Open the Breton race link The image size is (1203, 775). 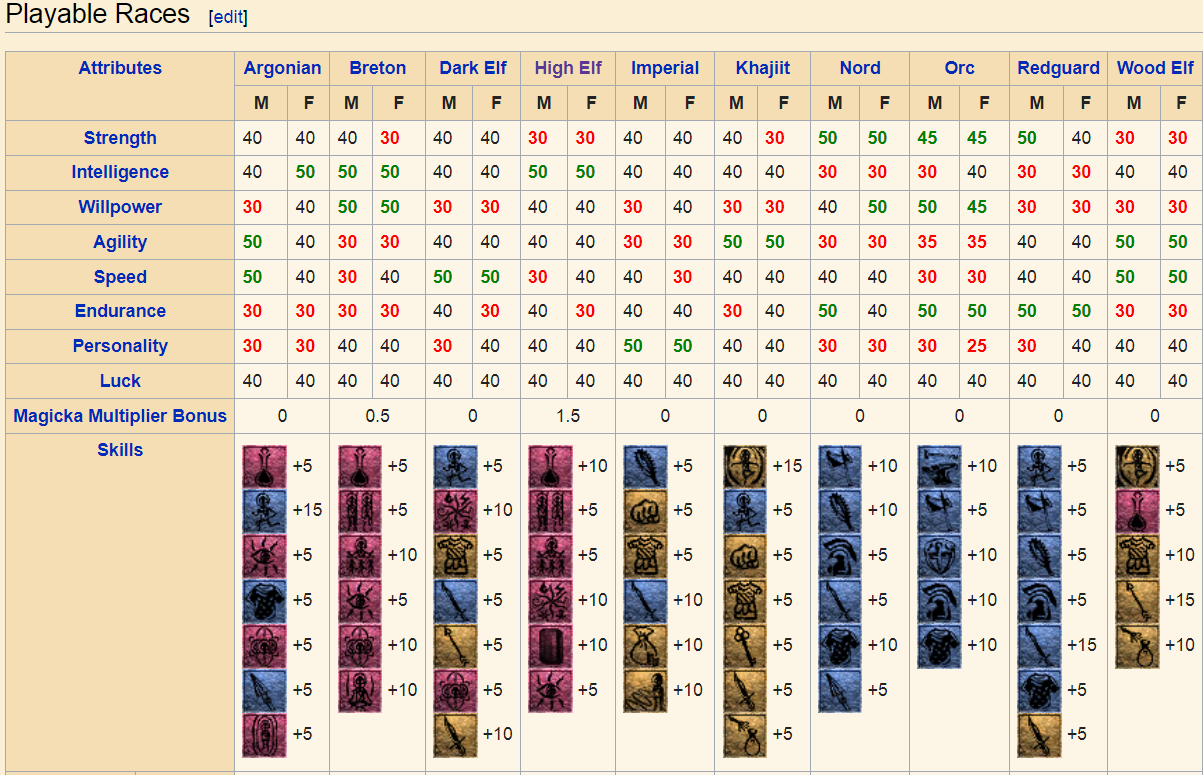[x=378, y=68]
